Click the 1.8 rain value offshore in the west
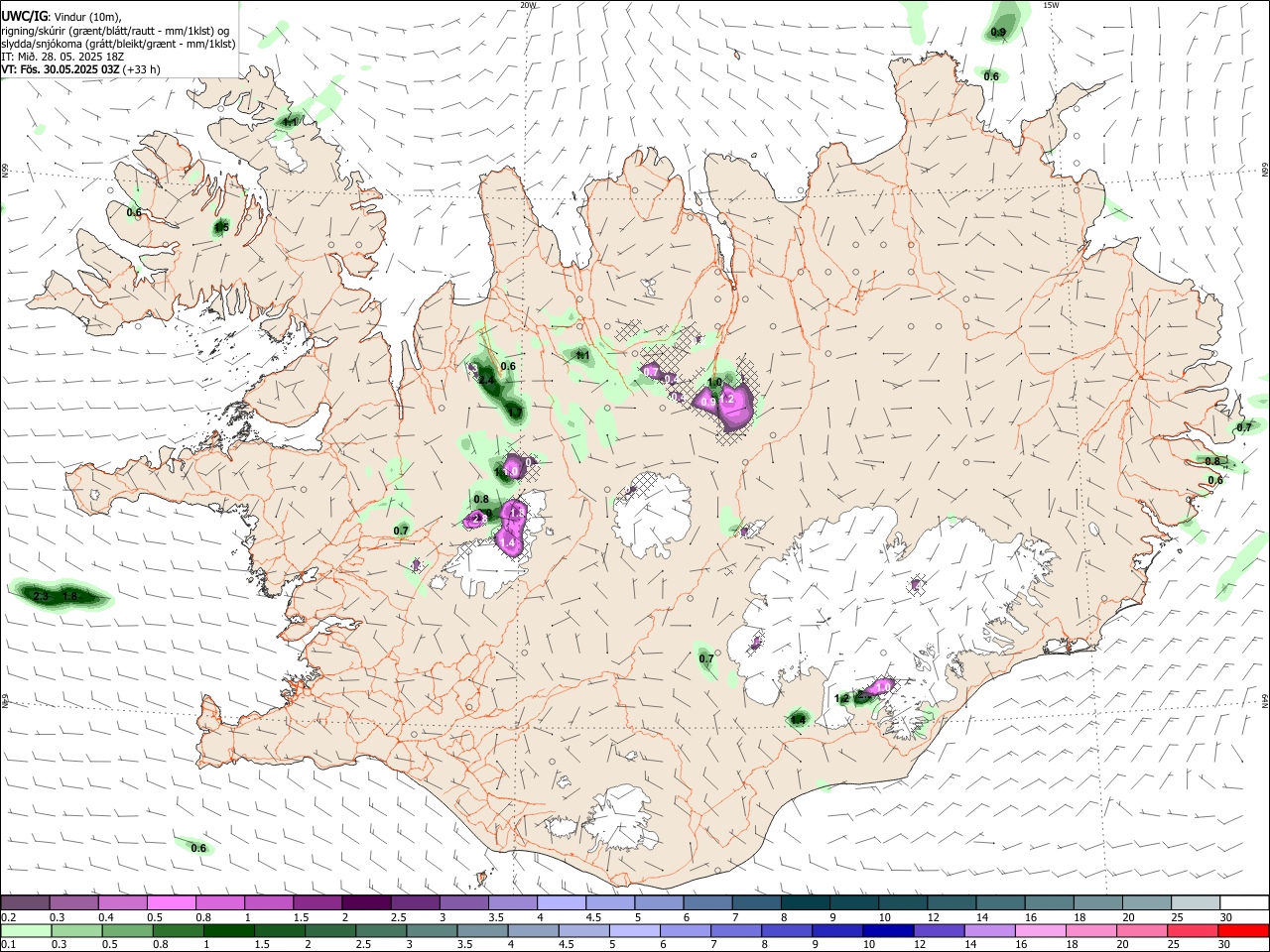1270x952 pixels. (69, 596)
